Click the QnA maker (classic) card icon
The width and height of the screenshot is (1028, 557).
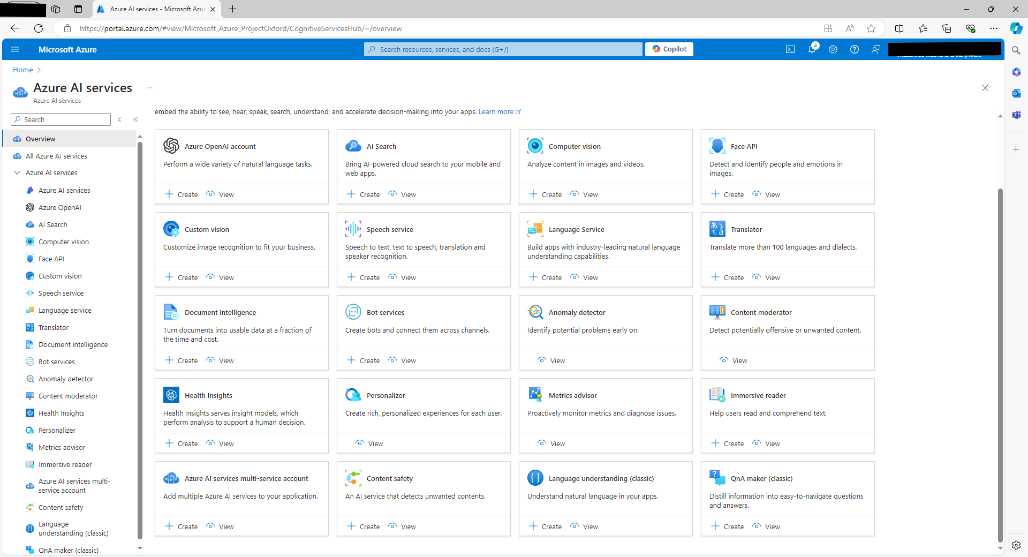(717, 478)
